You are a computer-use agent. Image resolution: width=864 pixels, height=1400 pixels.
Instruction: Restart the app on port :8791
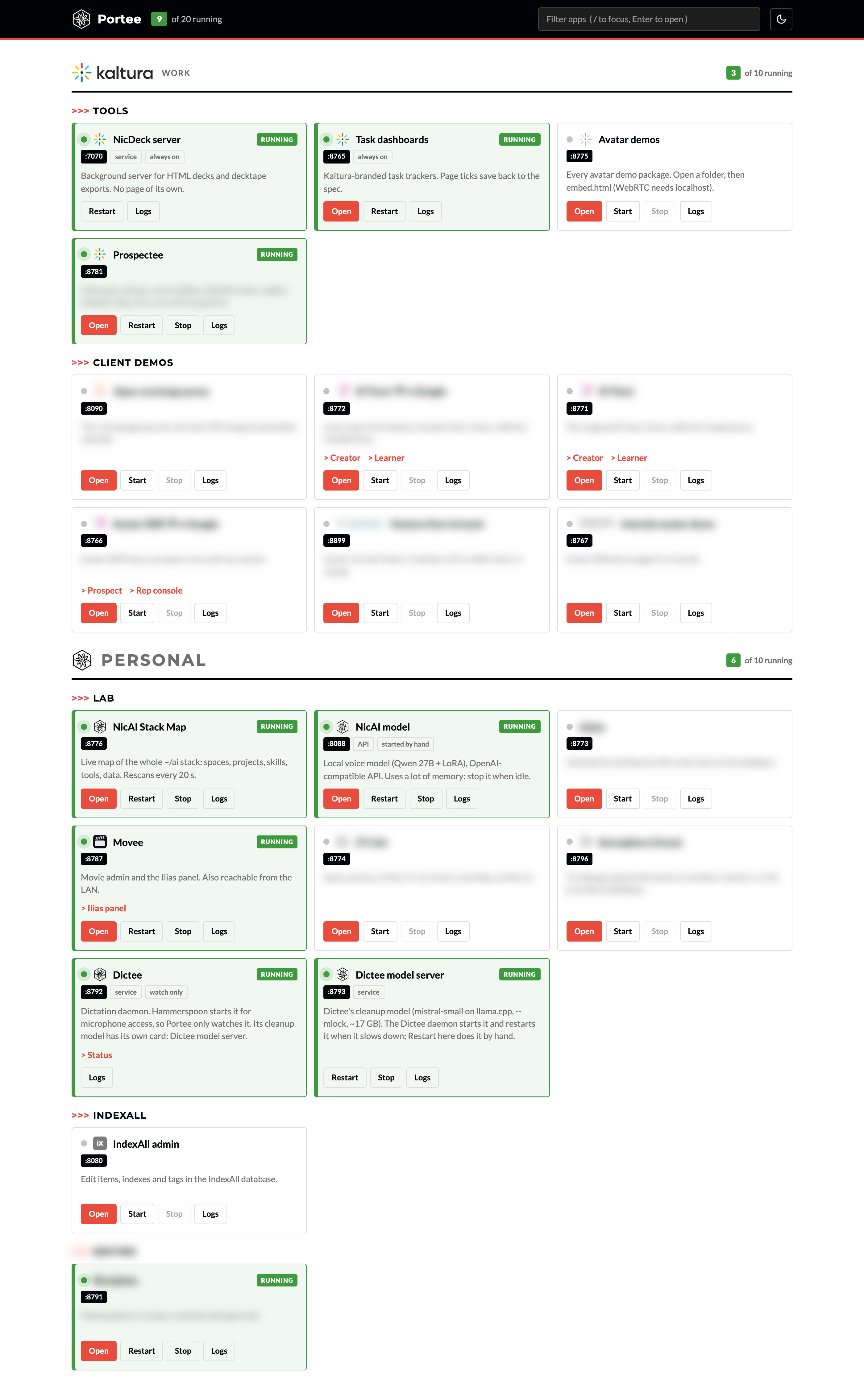pos(142,1351)
